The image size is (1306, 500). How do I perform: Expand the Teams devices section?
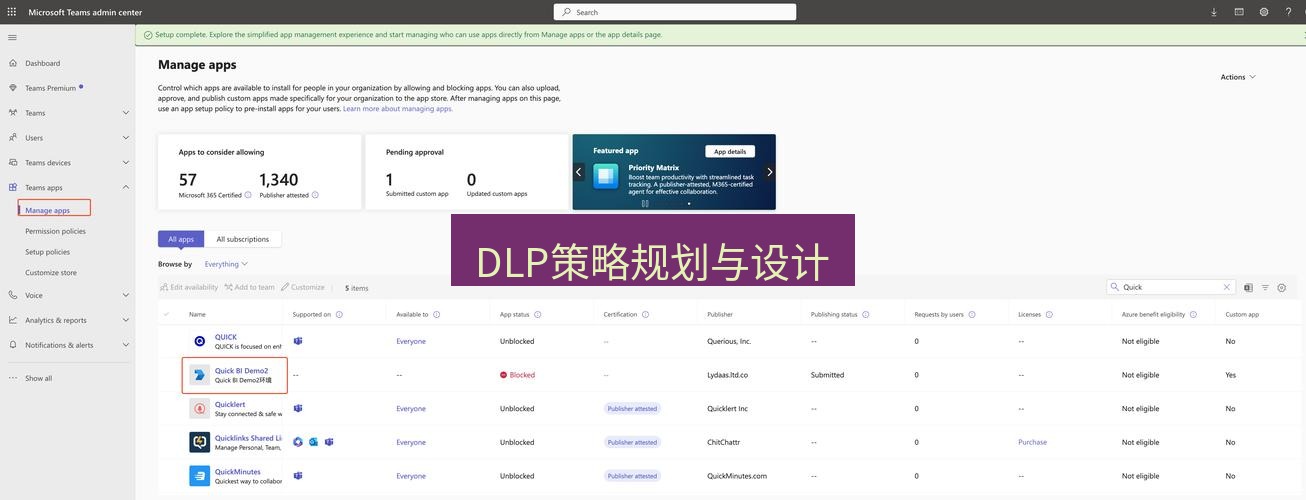126,163
